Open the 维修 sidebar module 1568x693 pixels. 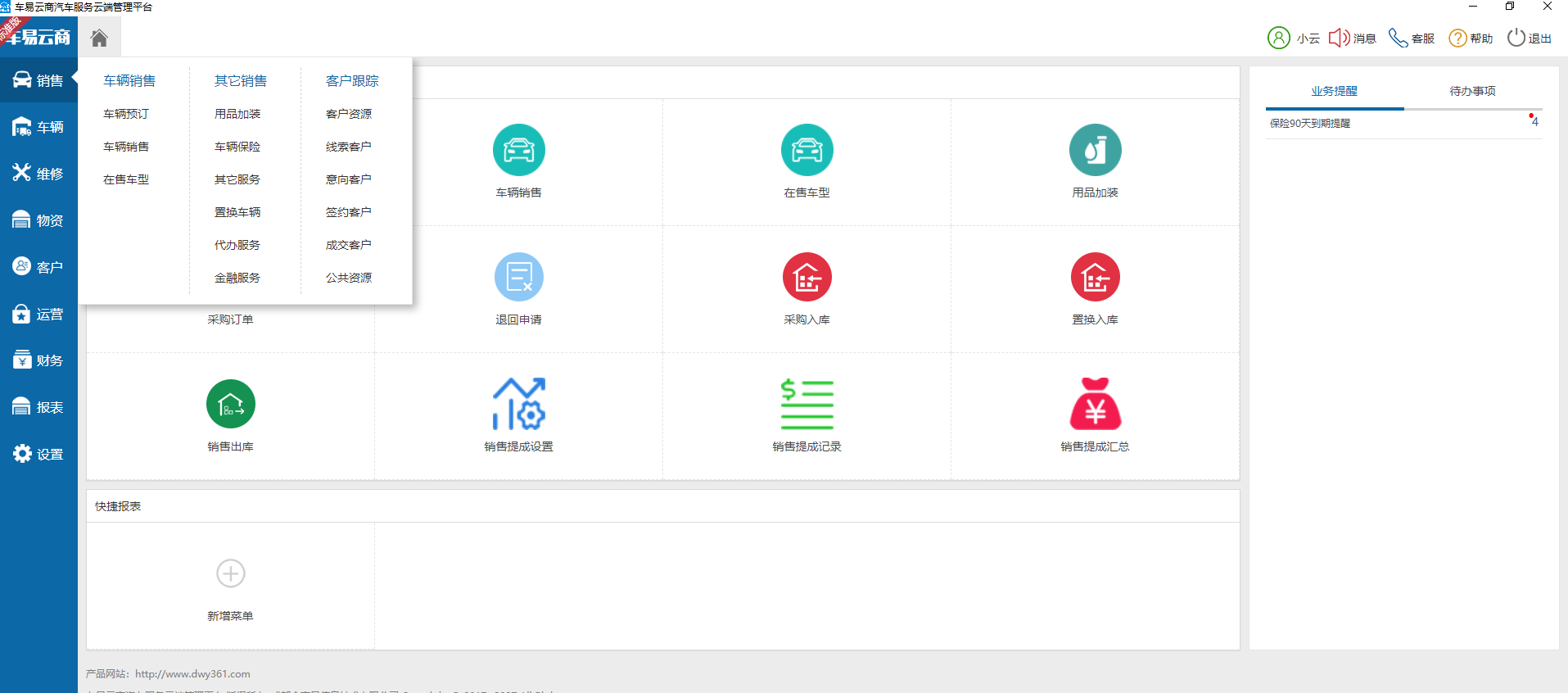[38, 174]
